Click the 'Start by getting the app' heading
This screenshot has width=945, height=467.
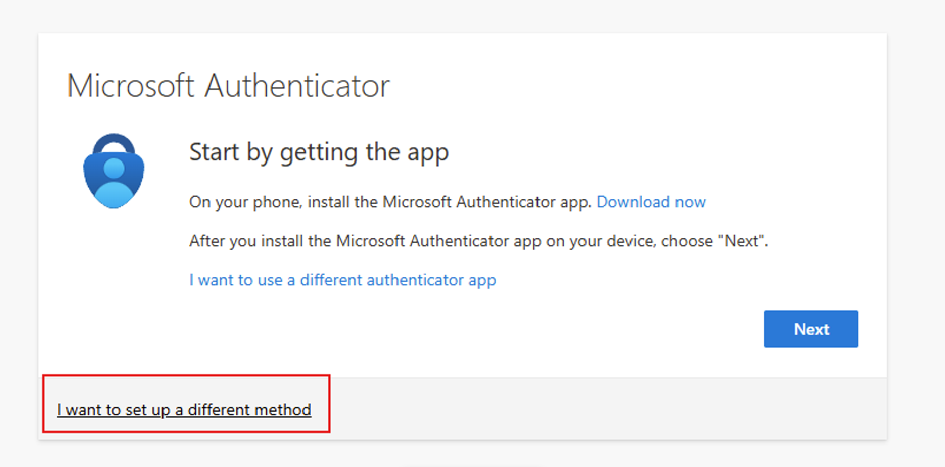319,152
